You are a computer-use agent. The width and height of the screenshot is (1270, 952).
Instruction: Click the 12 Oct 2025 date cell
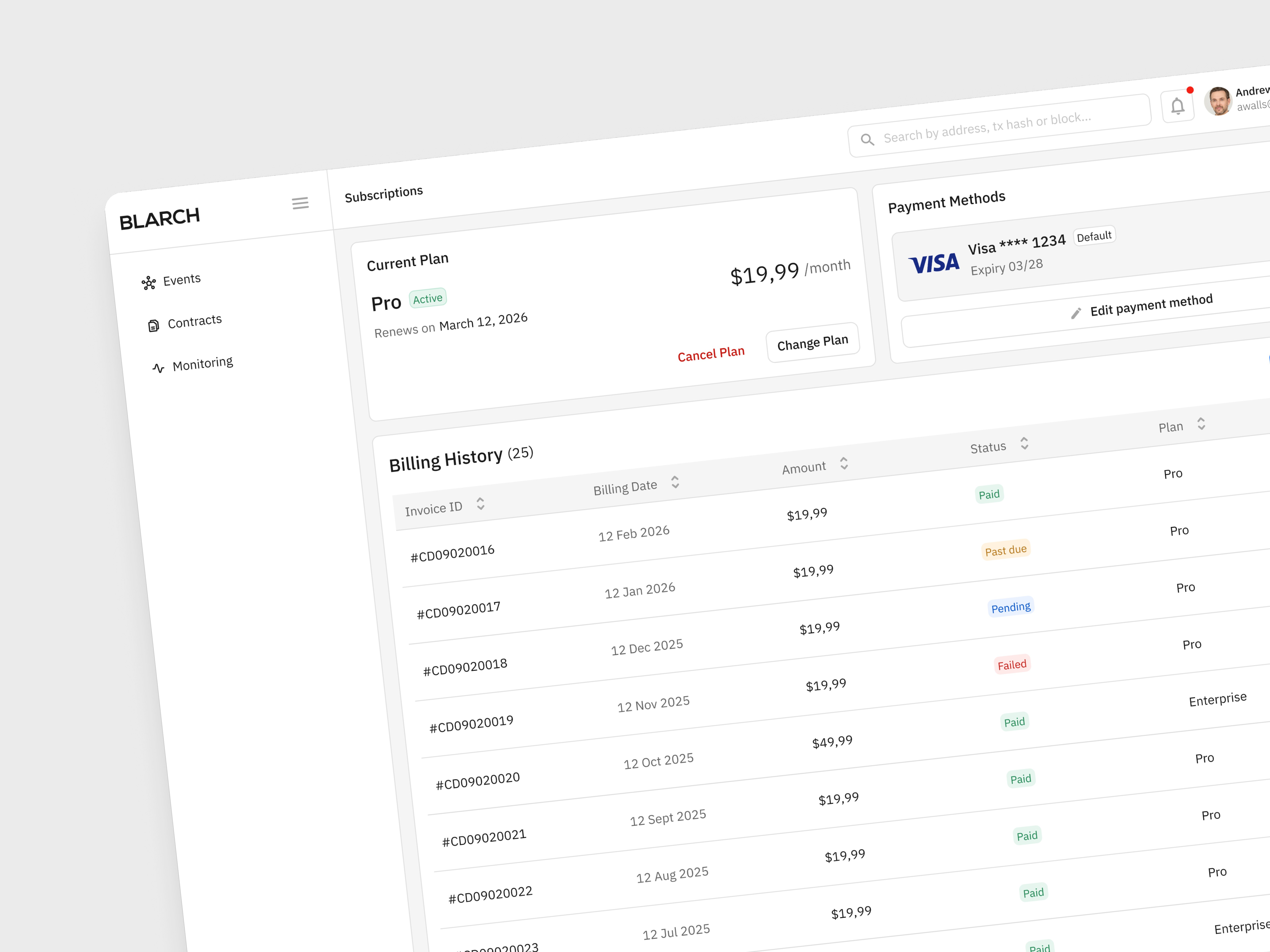pos(659,761)
